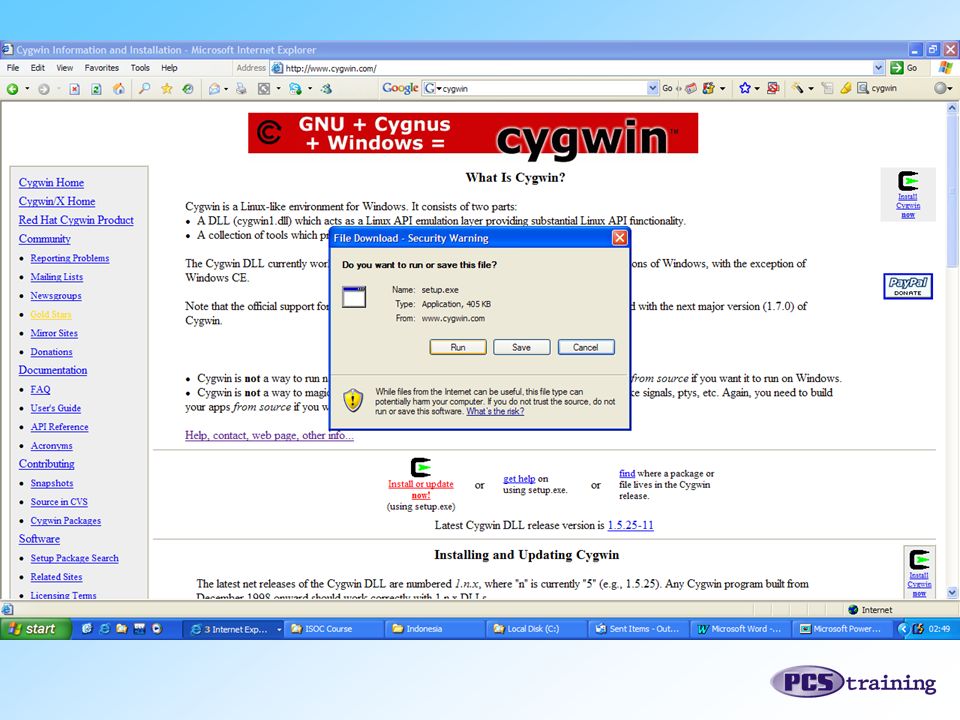Open the FAQ sidebar link
This screenshot has width=960, height=720.
pos(40,389)
